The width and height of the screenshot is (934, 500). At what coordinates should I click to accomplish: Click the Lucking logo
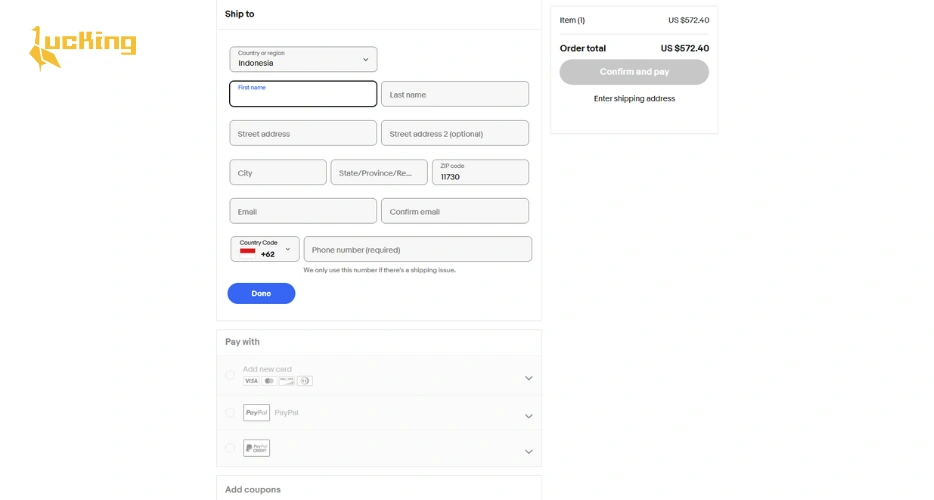(x=83, y=46)
